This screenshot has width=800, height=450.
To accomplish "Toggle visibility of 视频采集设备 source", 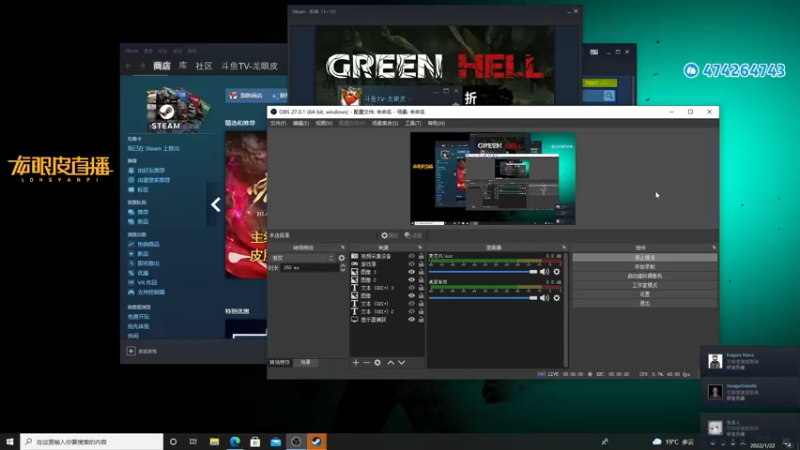I will 411,256.
